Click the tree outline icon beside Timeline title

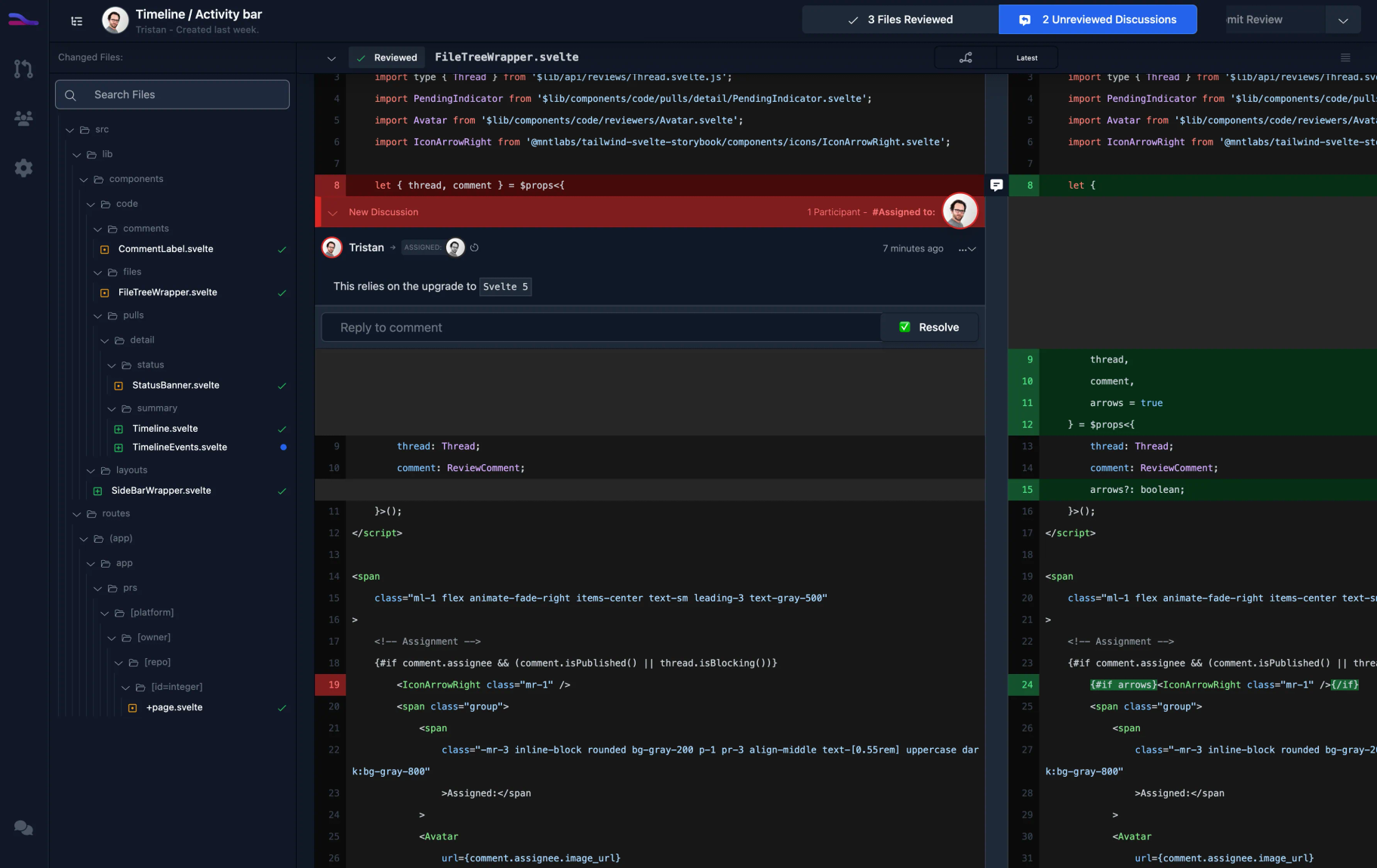coord(76,21)
